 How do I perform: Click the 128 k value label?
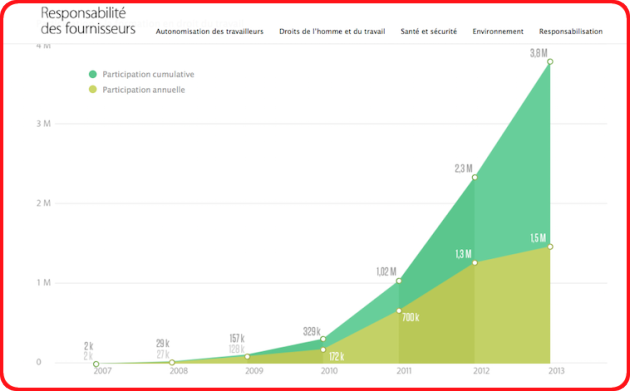pyautogui.click(x=237, y=349)
